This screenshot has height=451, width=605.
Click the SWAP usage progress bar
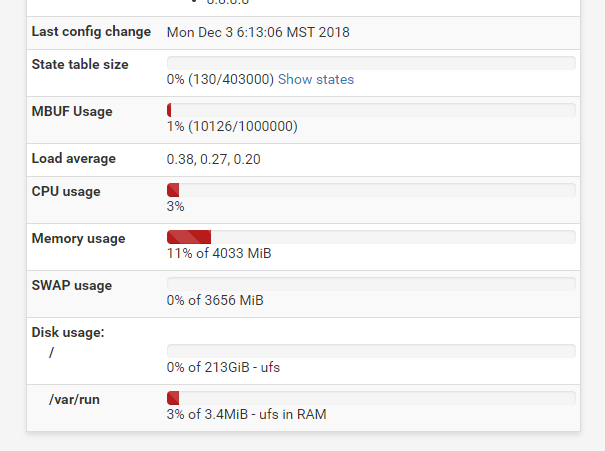click(371, 284)
